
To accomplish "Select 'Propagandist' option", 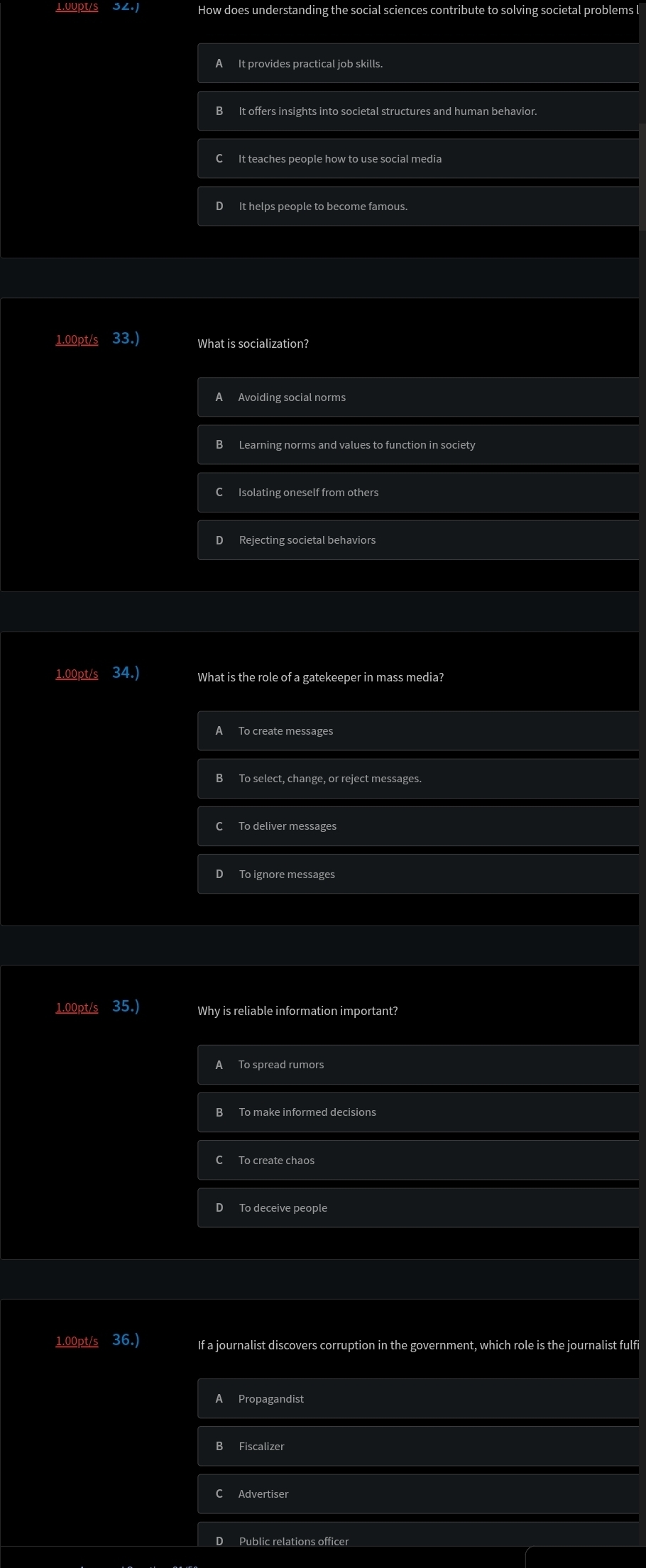I will pyautogui.click(x=418, y=1398).
